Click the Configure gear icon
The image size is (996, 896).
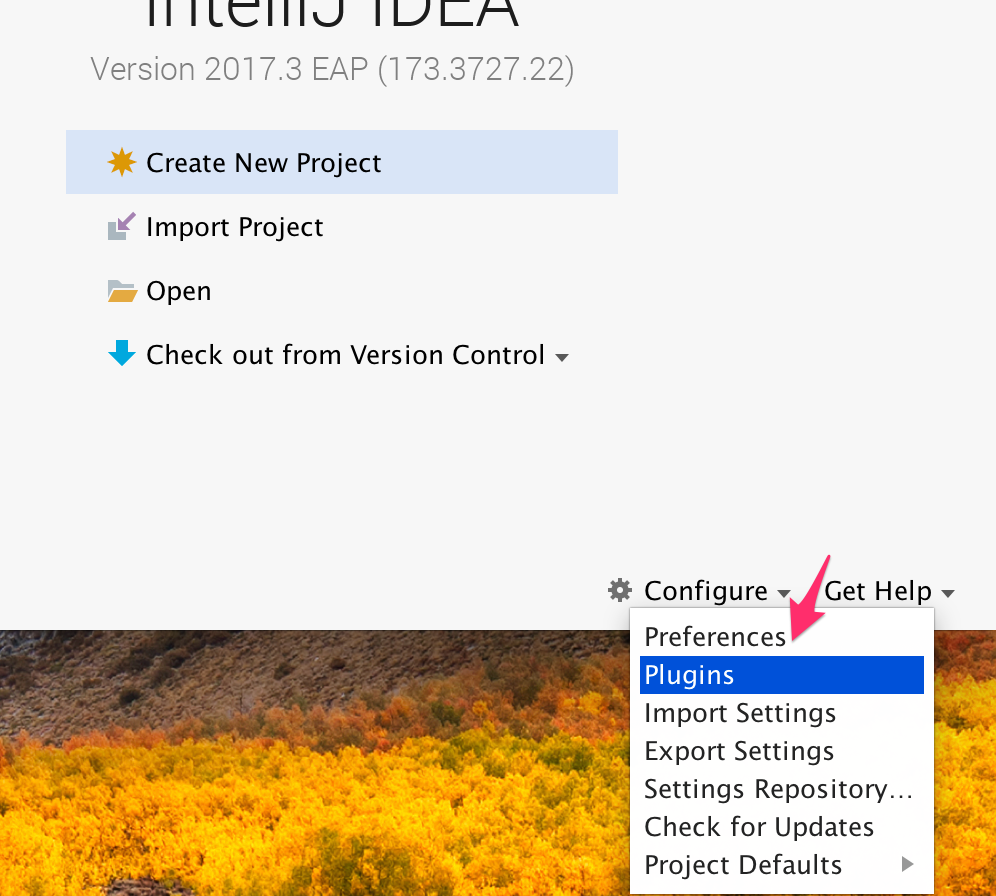pyautogui.click(x=620, y=590)
